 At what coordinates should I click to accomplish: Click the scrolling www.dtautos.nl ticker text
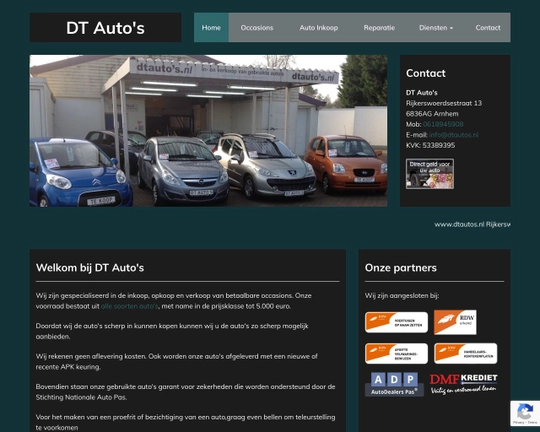[472, 224]
